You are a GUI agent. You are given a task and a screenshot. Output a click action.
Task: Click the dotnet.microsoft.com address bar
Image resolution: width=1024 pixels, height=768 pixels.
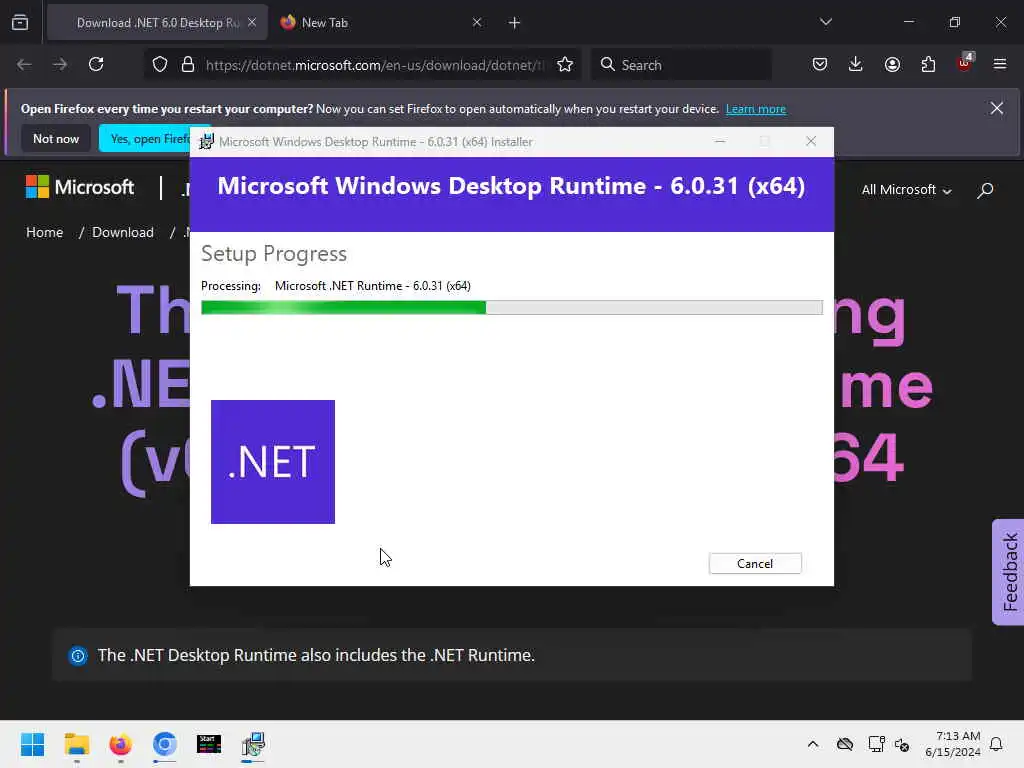tap(374, 65)
